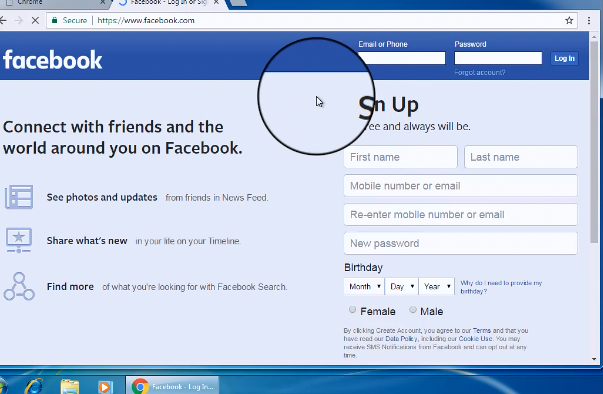
Task: Click Mobile number or email field
Action: (x=460, y=186)
